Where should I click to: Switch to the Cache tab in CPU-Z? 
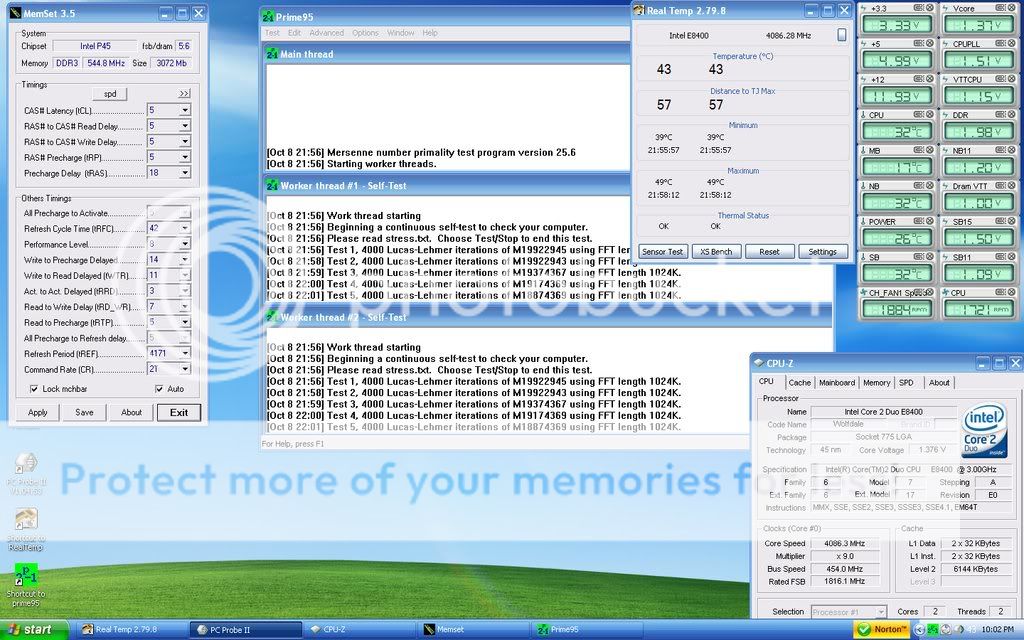click(x=799, y=383)
